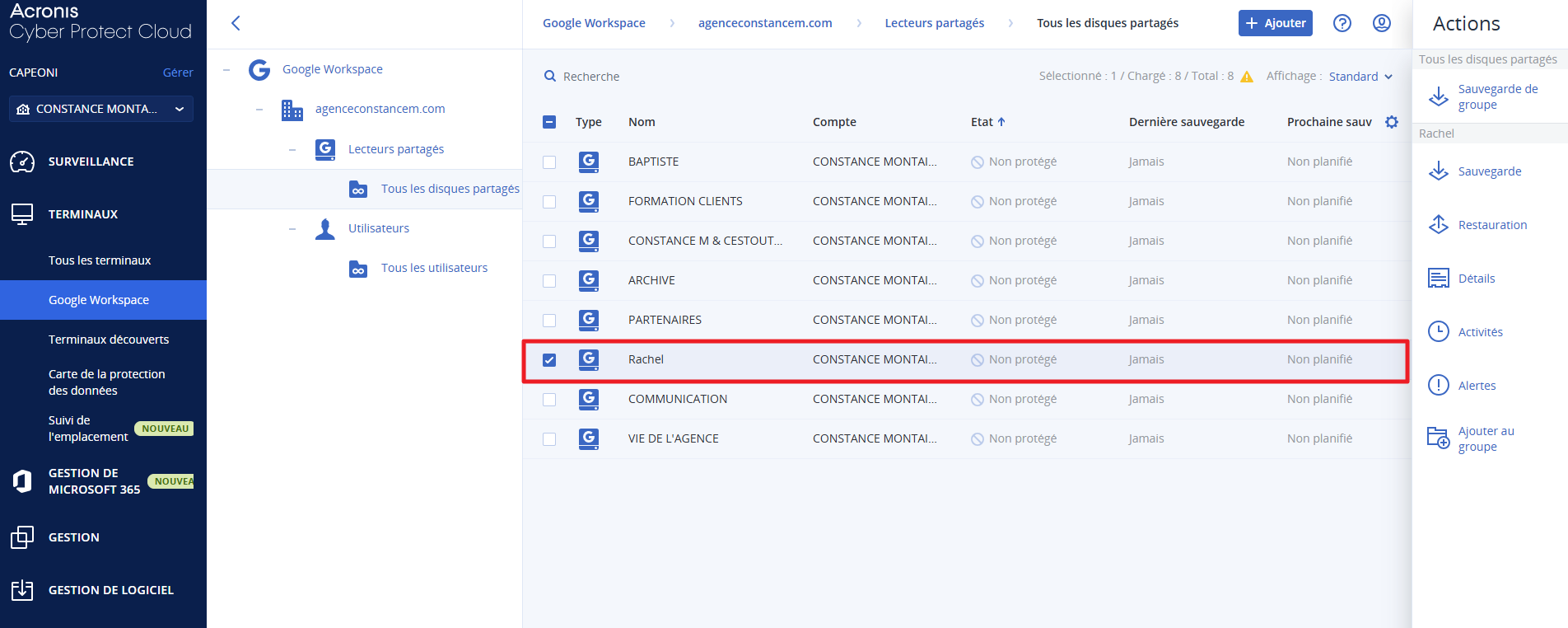Sort by the Nom column header
Screen dimensions: 1568x628
(x=642, y=122)
